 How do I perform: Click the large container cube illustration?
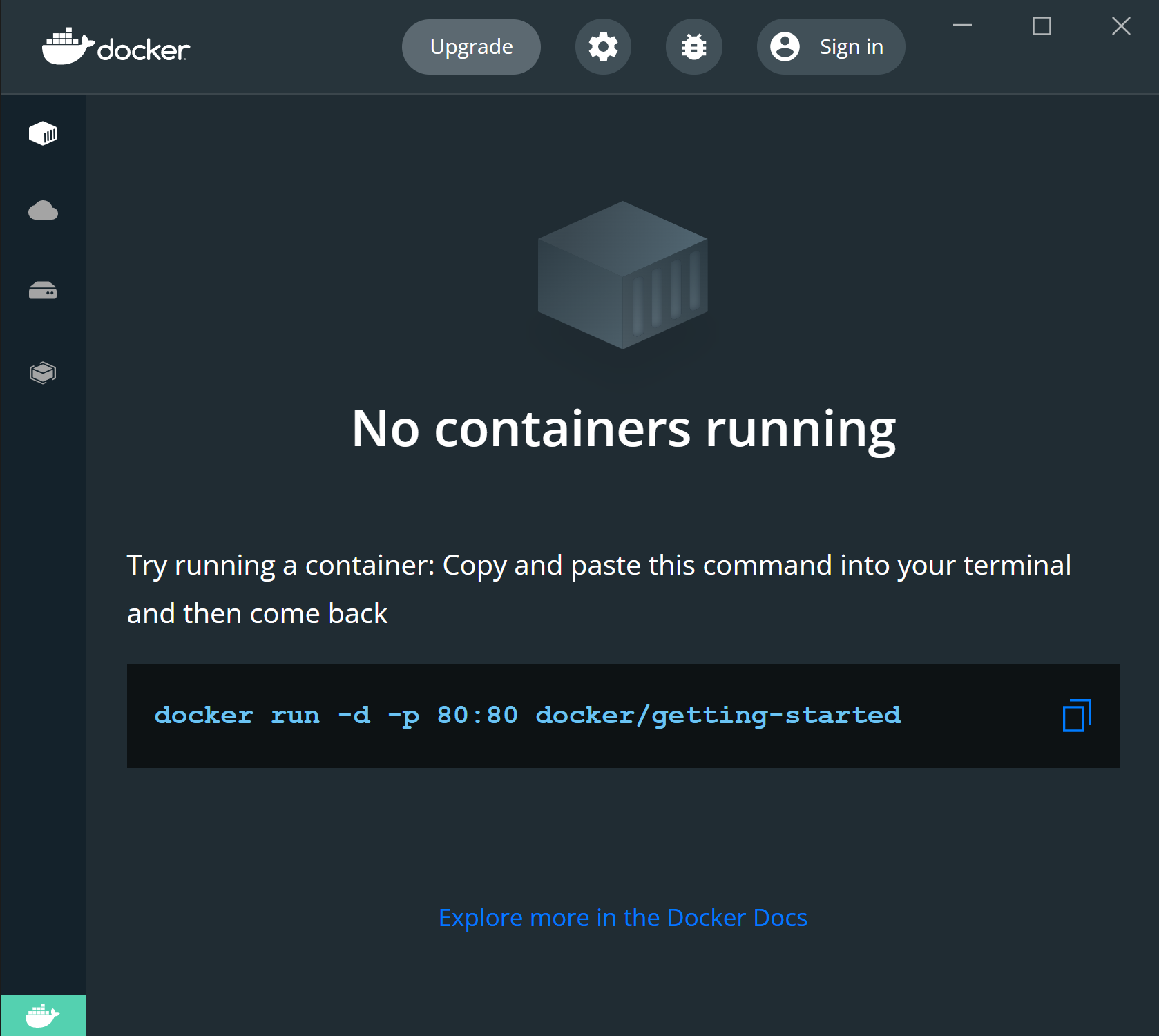point(623,275)
